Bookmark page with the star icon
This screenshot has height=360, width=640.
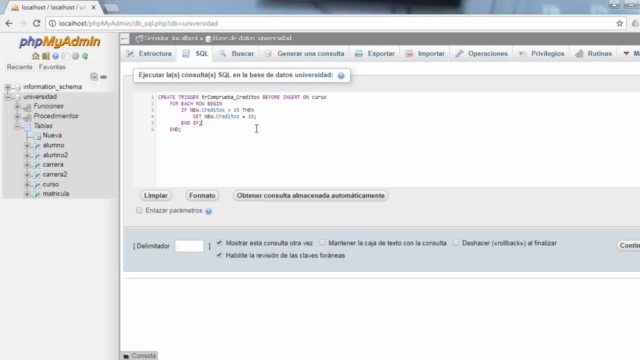[x=620, y=23]
